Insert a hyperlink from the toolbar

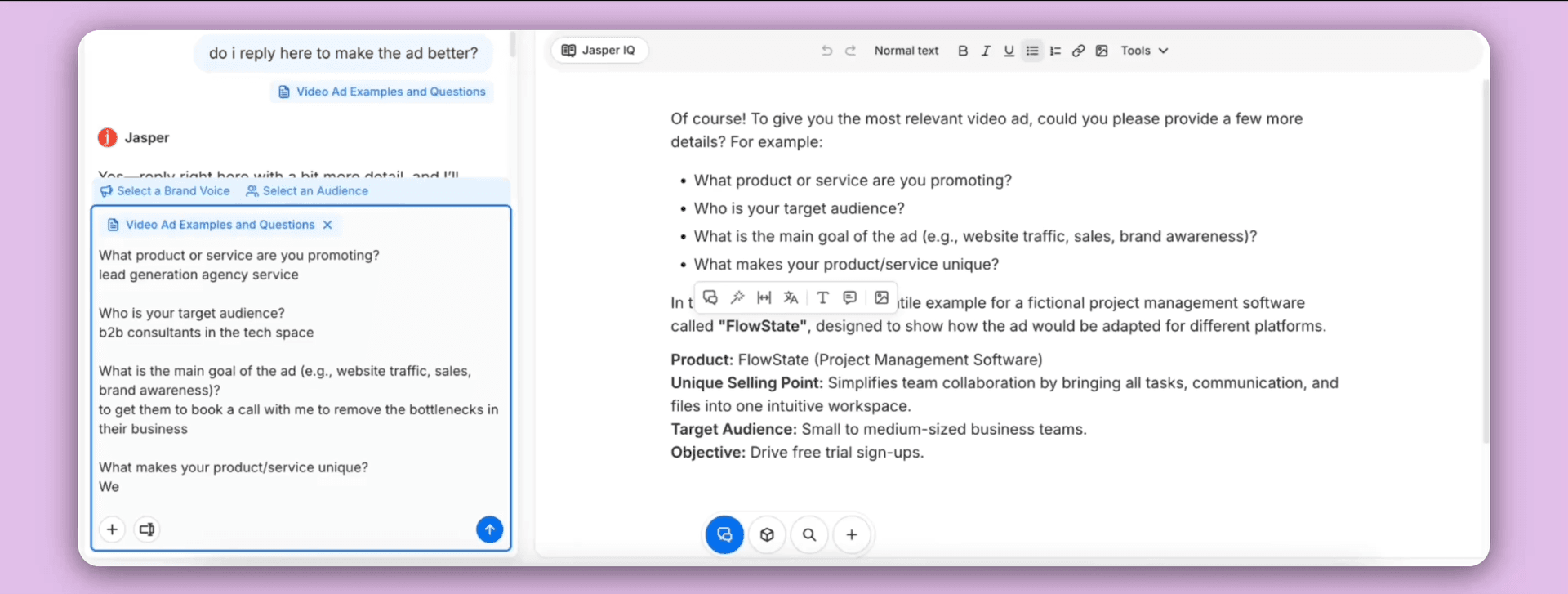tap(1079, 51)
